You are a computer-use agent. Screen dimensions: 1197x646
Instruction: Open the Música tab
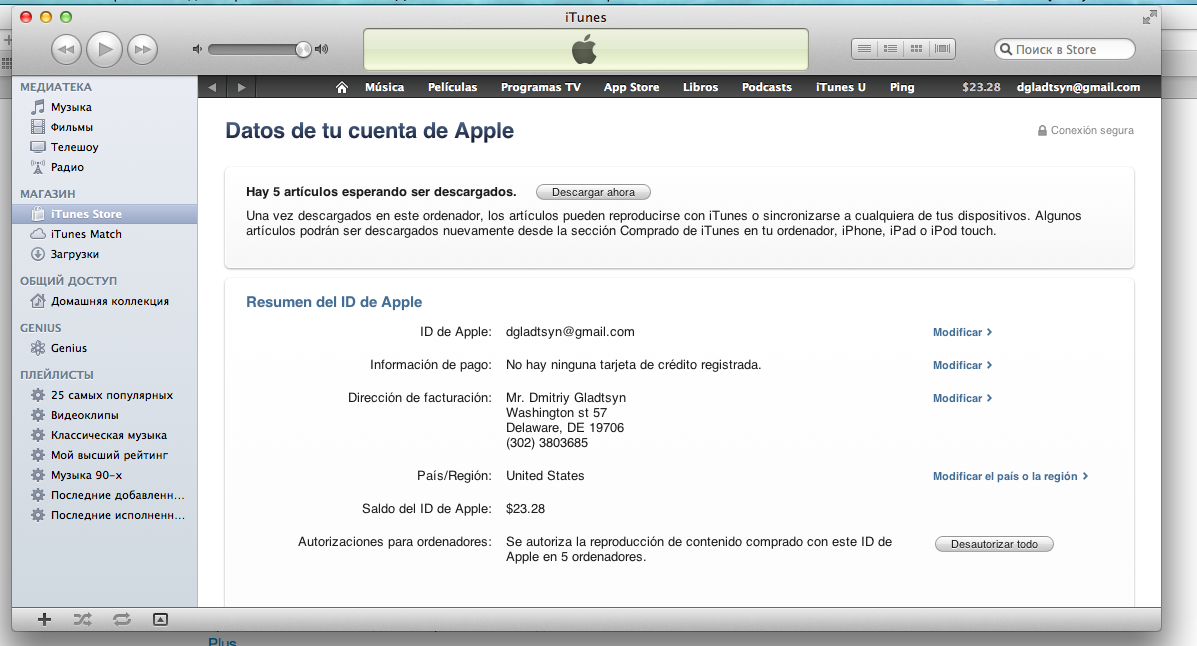click(x=385, y=87)
